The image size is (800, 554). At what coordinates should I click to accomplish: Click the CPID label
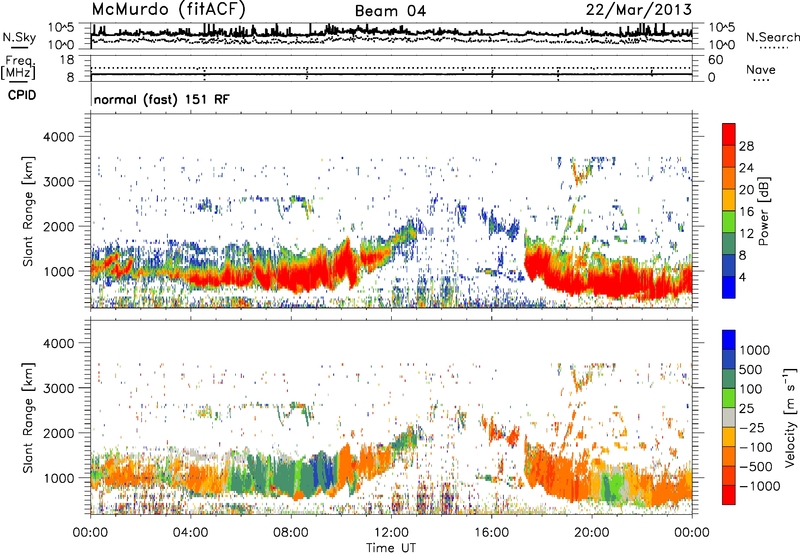coord(22,95)
